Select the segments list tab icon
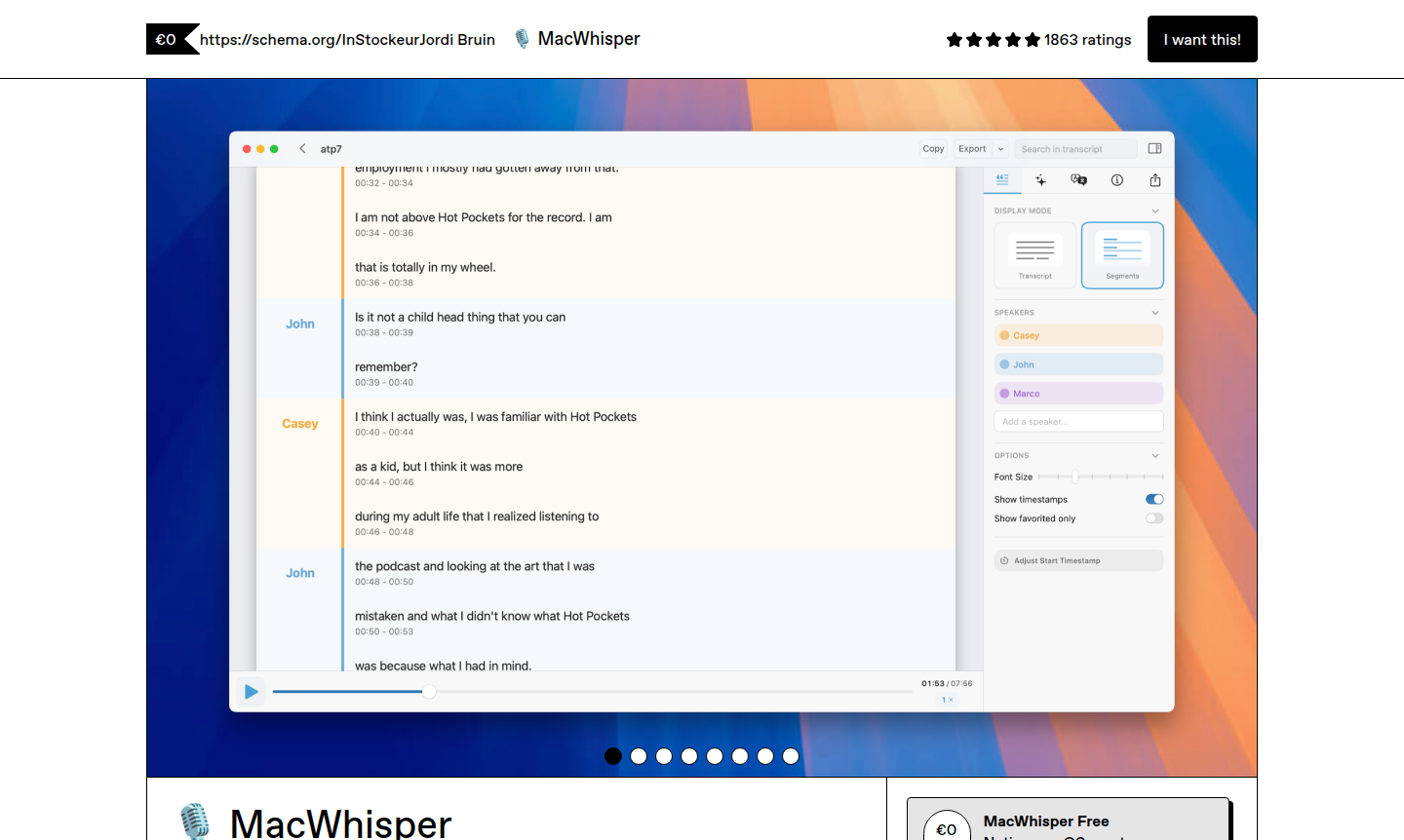Screen dimensions: 1404x840 [1002, 180]
